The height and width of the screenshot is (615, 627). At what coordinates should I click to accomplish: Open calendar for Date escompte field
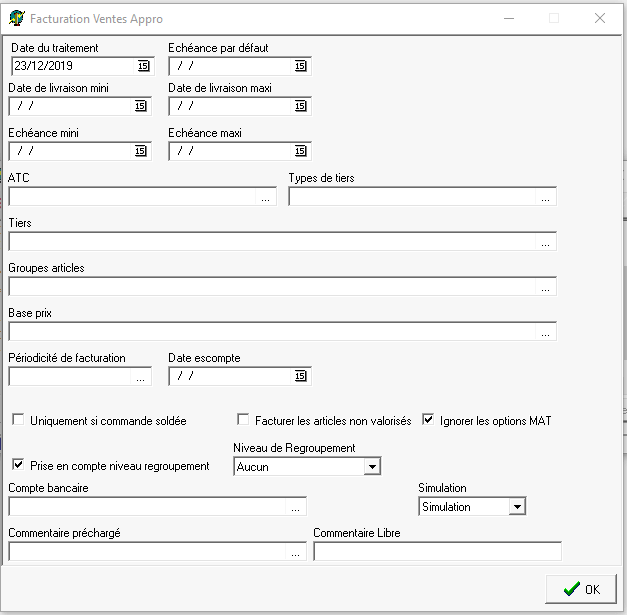[300, 376]
